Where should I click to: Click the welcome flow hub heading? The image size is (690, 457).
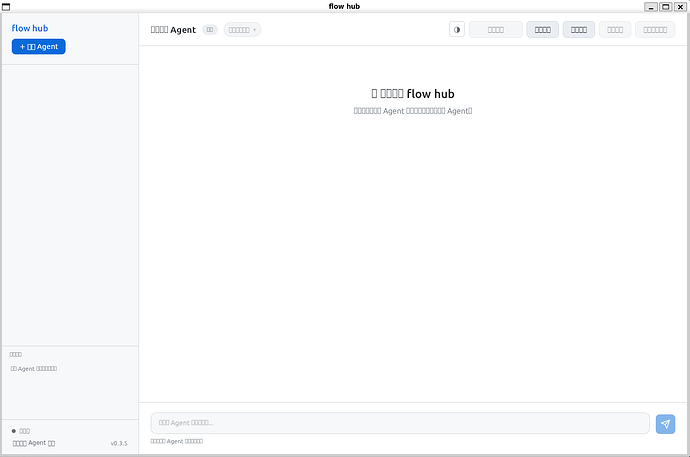point(413,93)
